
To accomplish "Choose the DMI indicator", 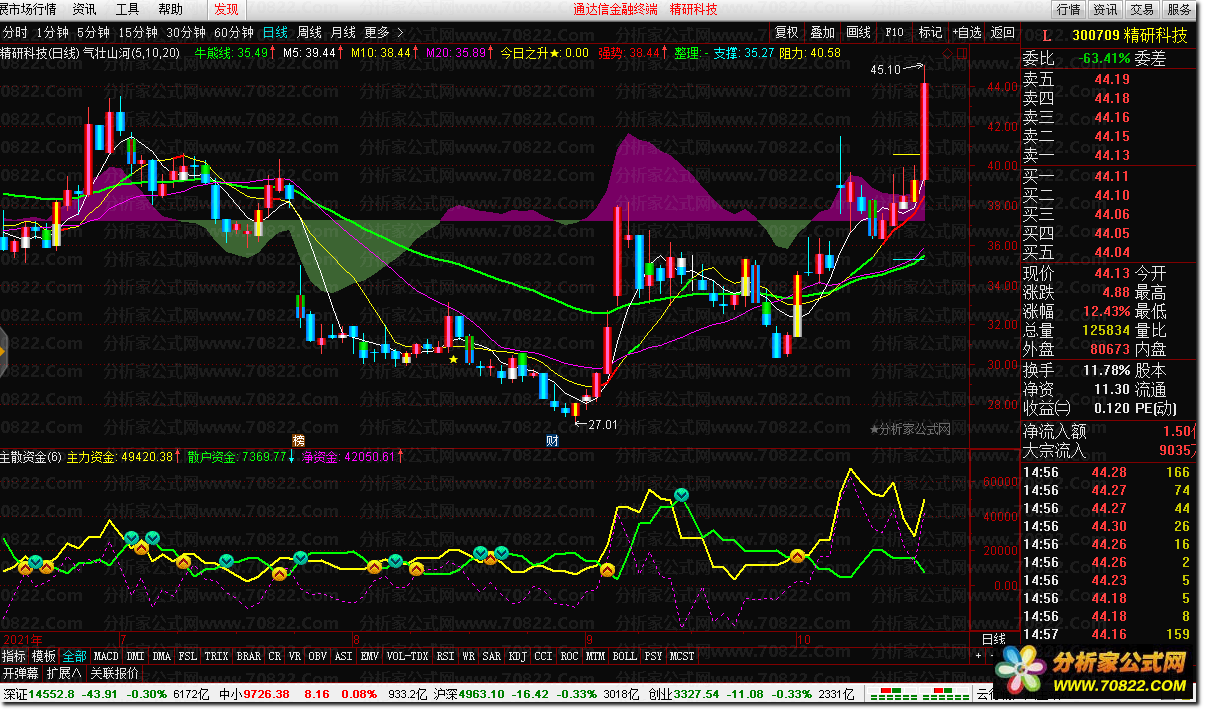I will (136, 656).
